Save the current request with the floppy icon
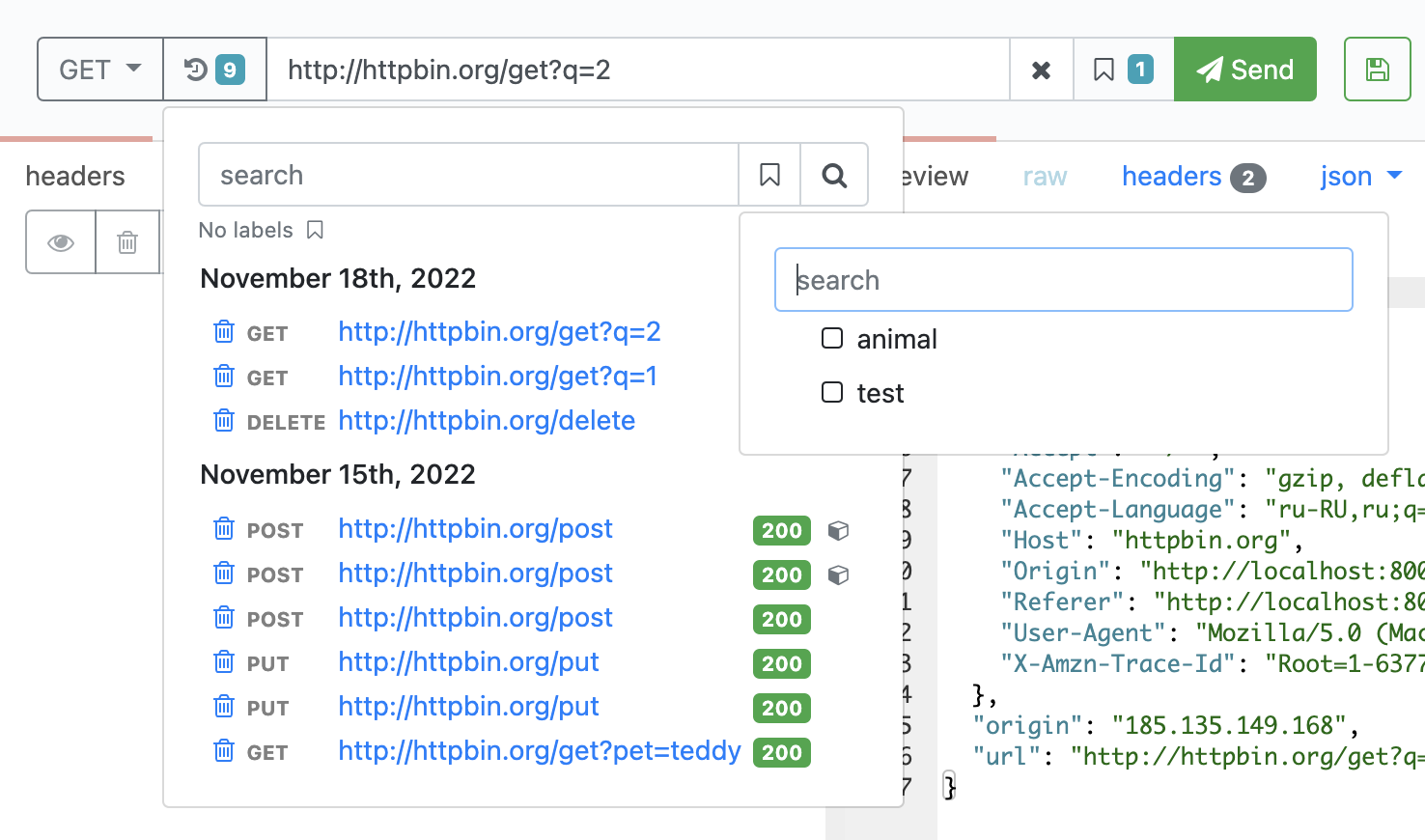The image size is (1425, 840). click(x=1377, y=69)
